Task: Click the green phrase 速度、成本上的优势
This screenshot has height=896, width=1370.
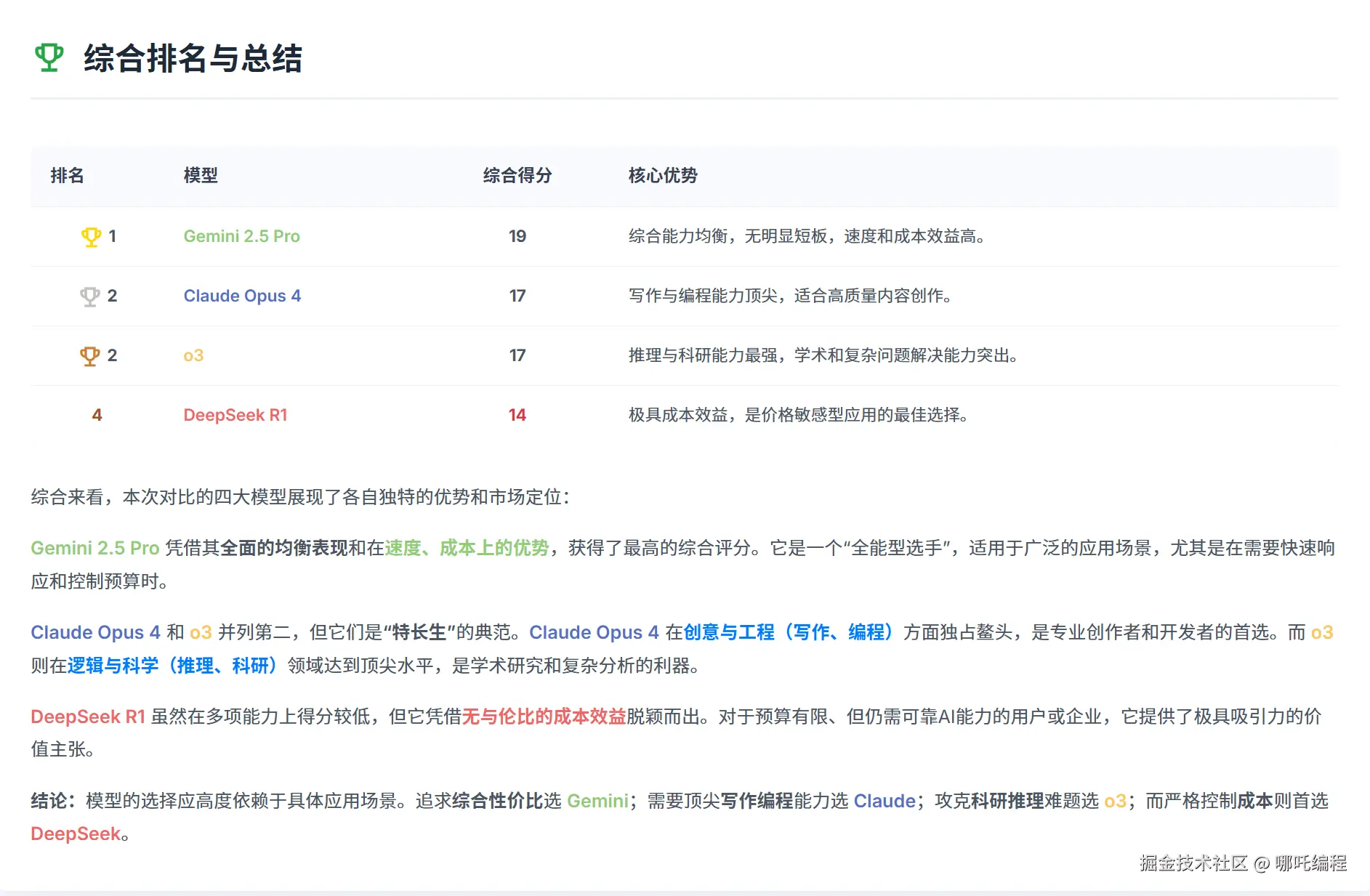Action: 467,548
